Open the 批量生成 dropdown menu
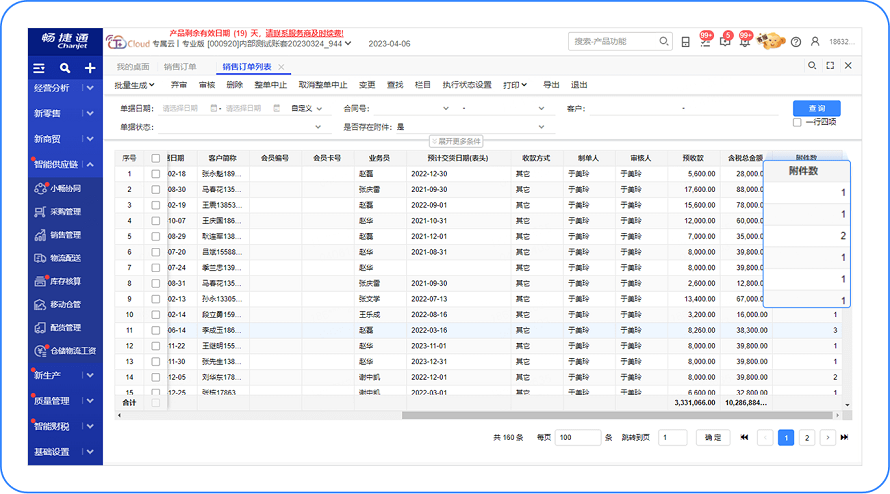890x494 pixels. click(135, 85)
